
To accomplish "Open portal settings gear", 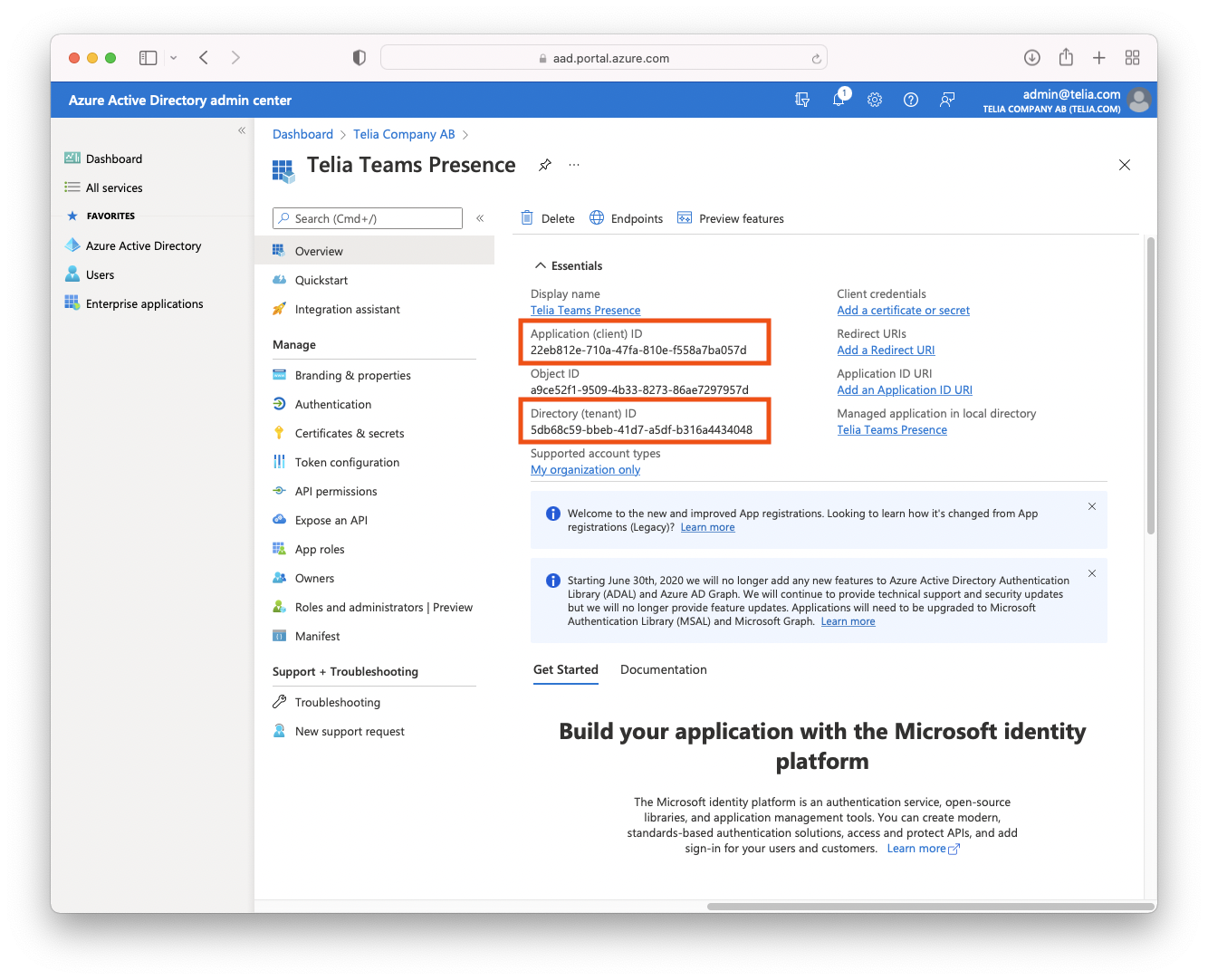I will tap(875, 100).
